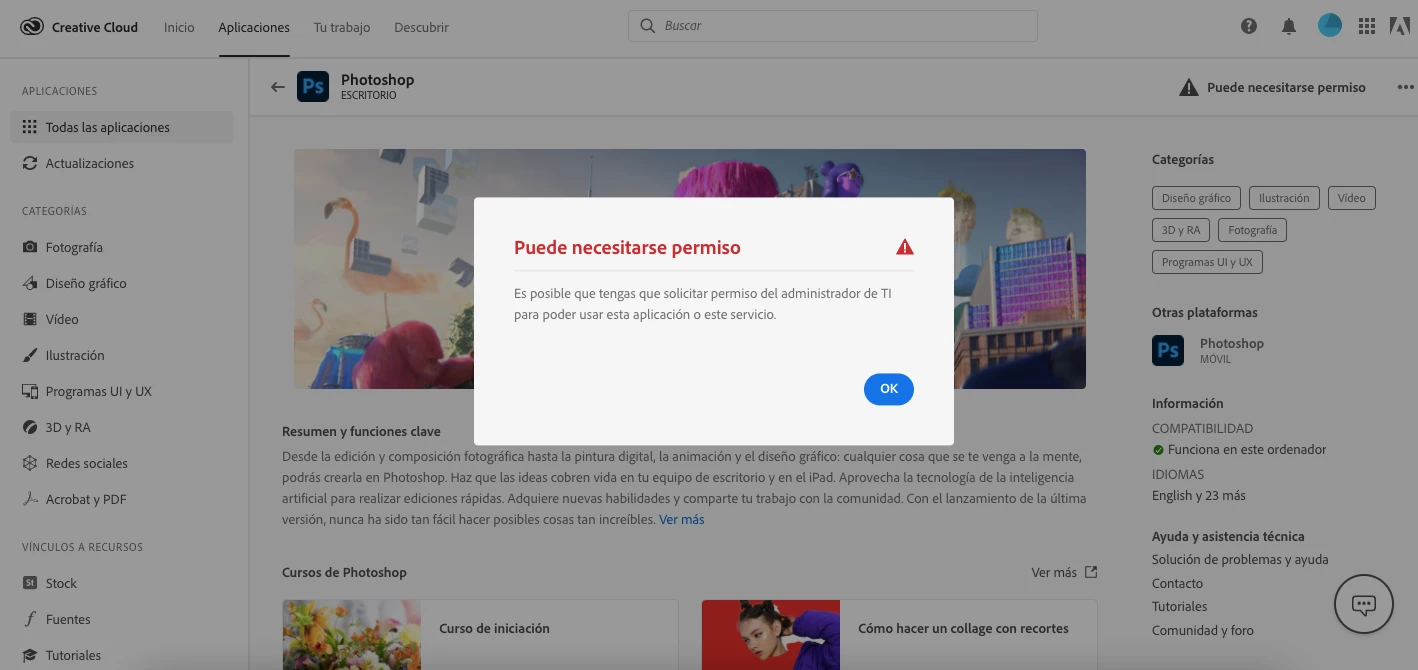
Task: Click the warning triangle beside permission notice
Action: (1188, 88)
